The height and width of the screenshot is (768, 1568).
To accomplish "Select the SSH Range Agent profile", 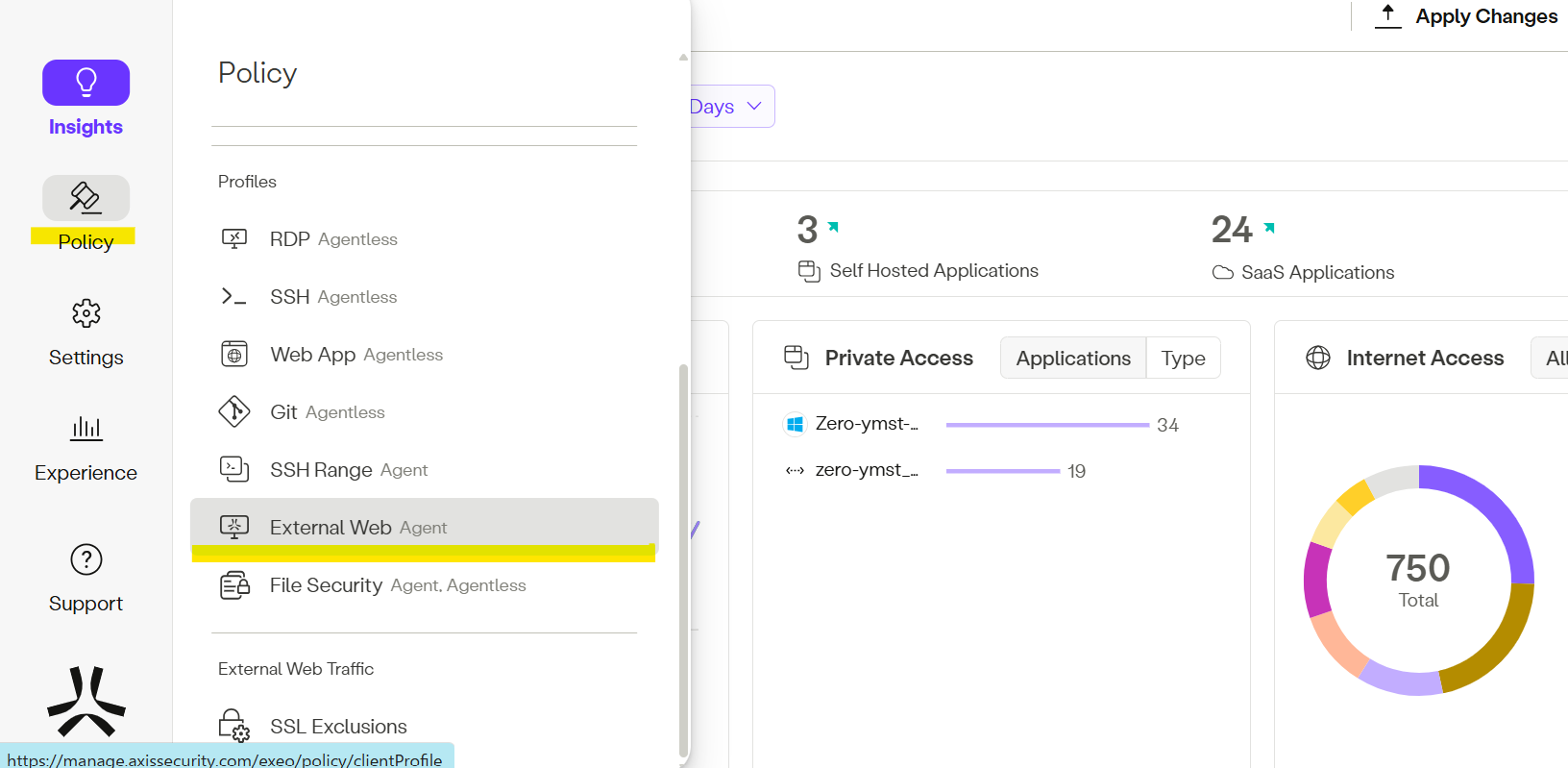I will pos(348,470).
